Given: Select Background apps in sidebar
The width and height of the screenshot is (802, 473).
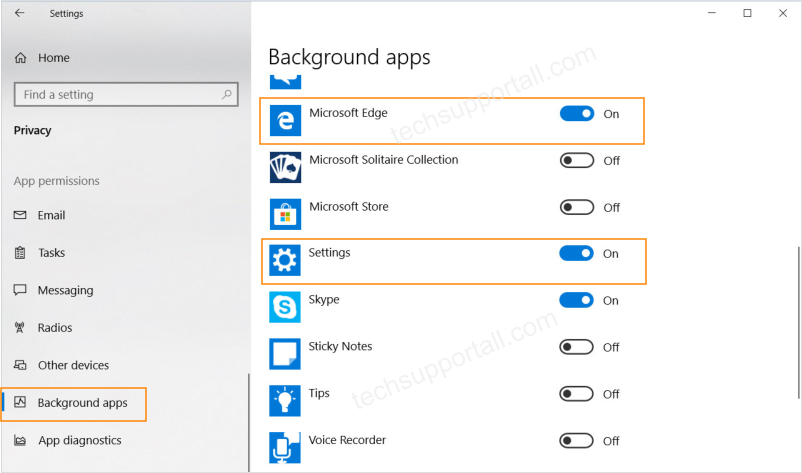Looking at the screenshot, I should [82, 403].
